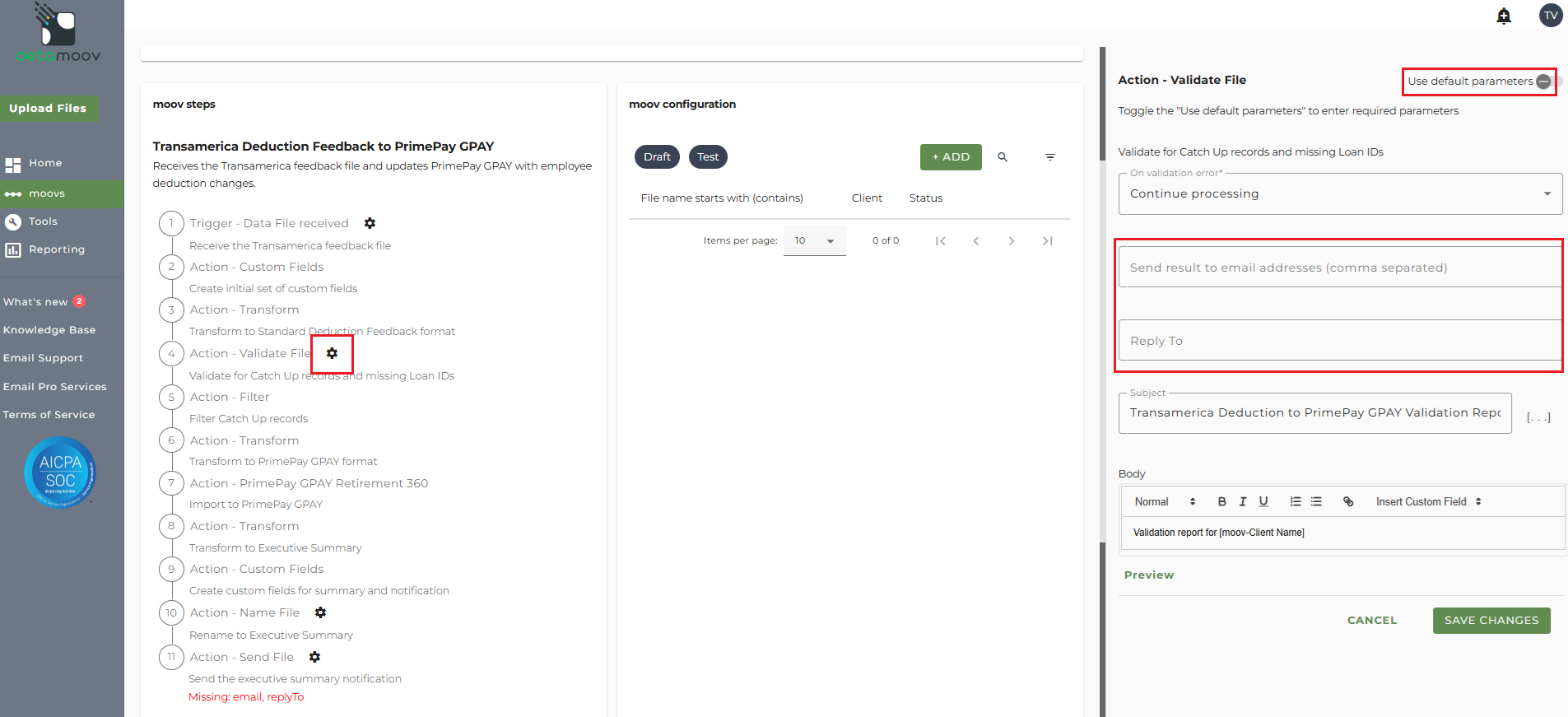The image size is (1568, 717).
Task: Click 'Create initial set of custom fields' description
Action: [x=273, y=289]
